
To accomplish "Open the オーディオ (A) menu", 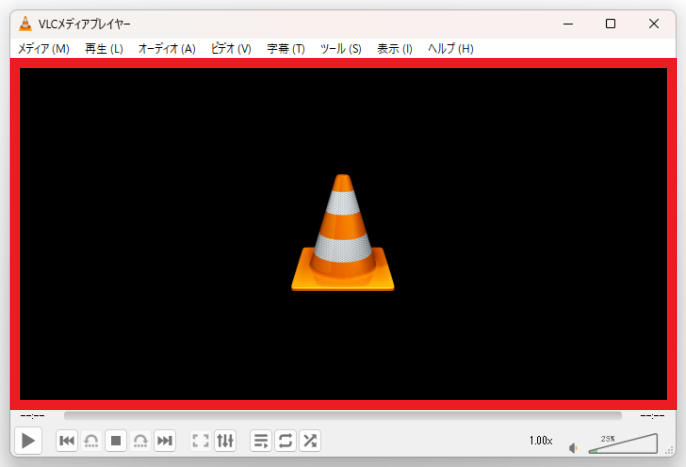I will [x=167, y=49].
